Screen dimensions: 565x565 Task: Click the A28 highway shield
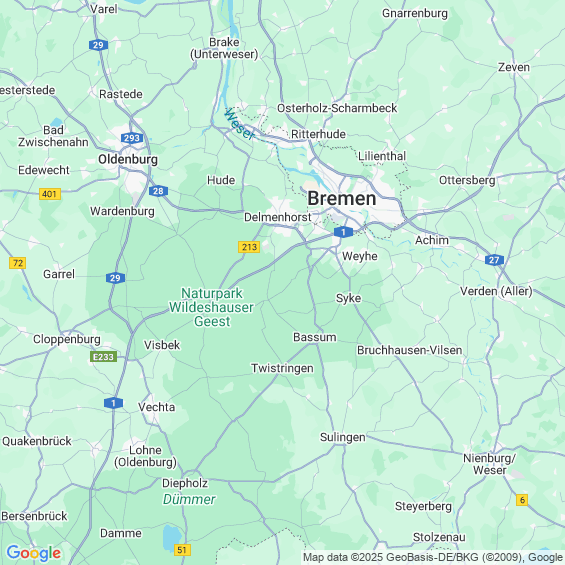pyautogui.click(x=158, y=191)
